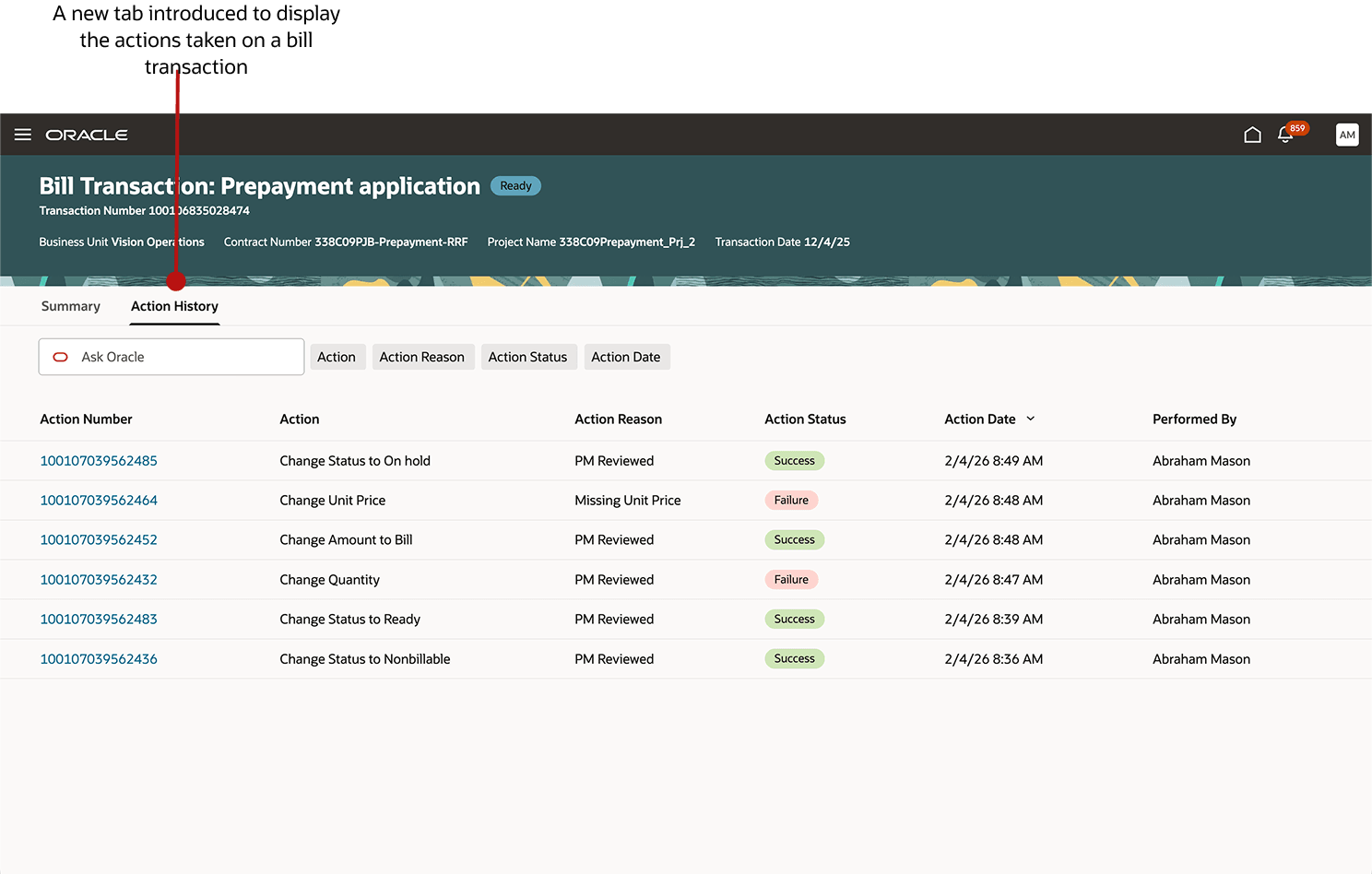Sort by the Action Number column header

86,419
